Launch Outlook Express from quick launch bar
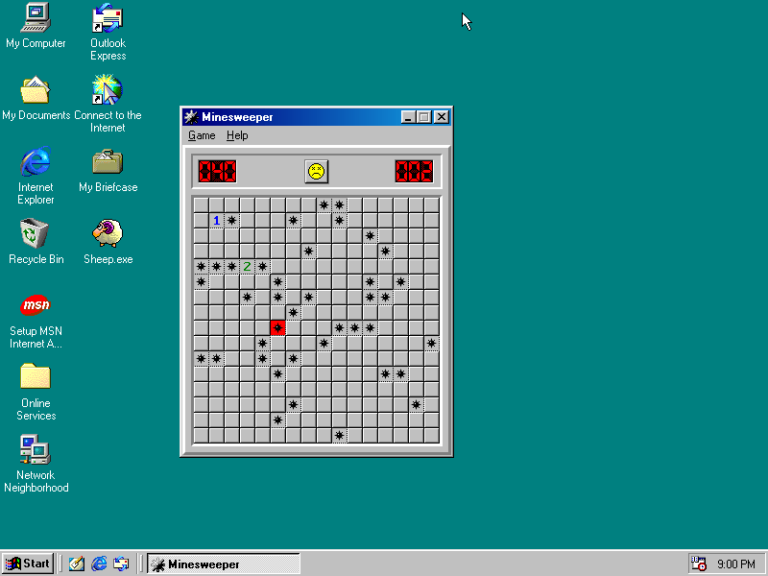The height and width of the screenshot is (576, 768). tap(121, 564)
